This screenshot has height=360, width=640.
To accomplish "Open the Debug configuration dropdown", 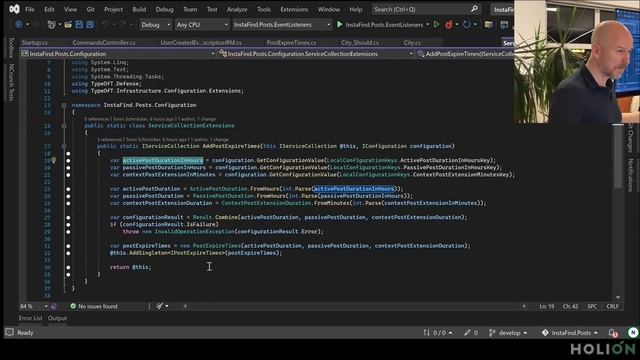I will coord(155,24).
